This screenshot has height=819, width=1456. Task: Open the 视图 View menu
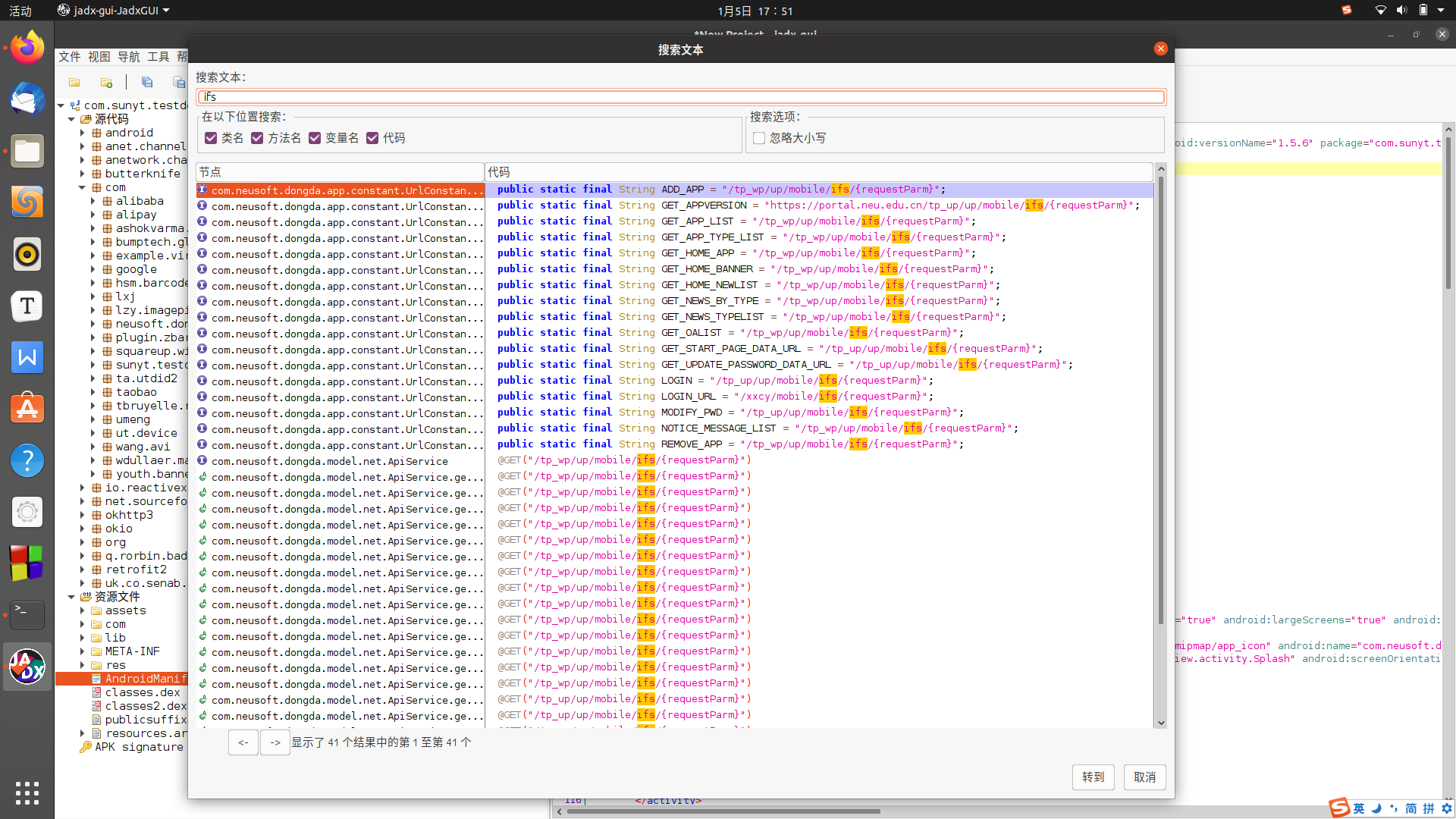click(x=99, y=57)
